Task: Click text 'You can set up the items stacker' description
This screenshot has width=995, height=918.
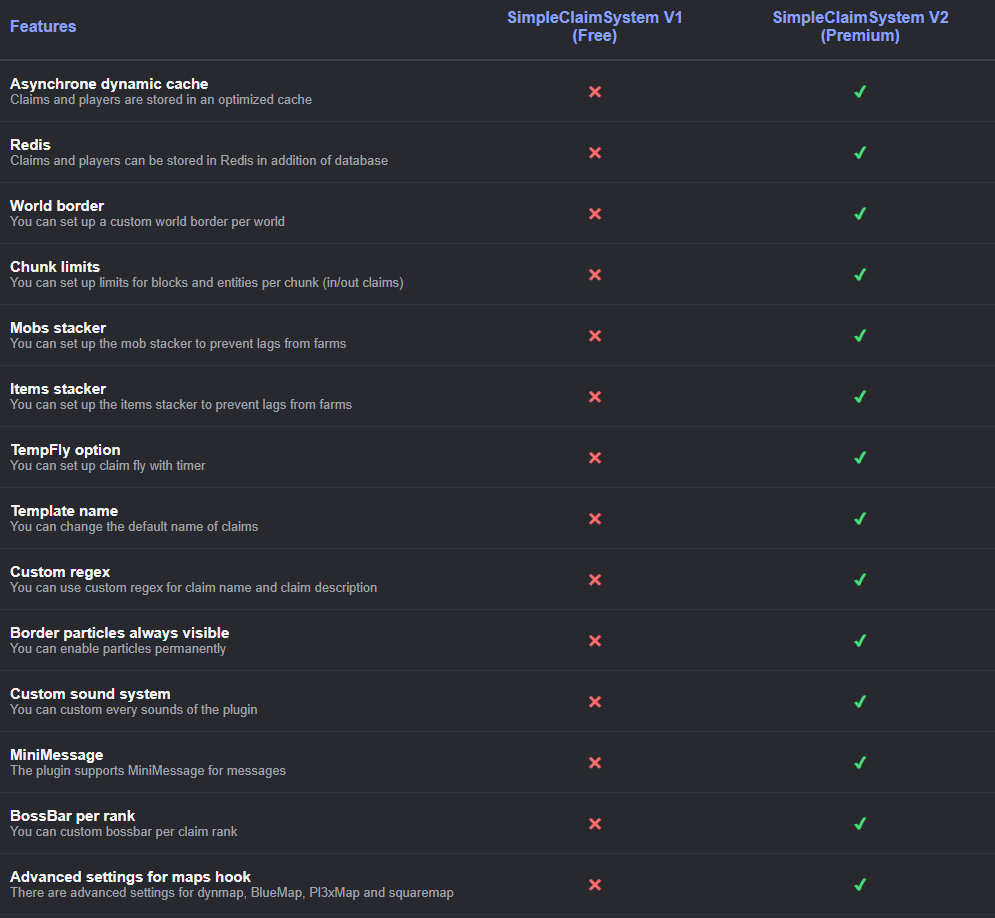Action: [181, 404]
